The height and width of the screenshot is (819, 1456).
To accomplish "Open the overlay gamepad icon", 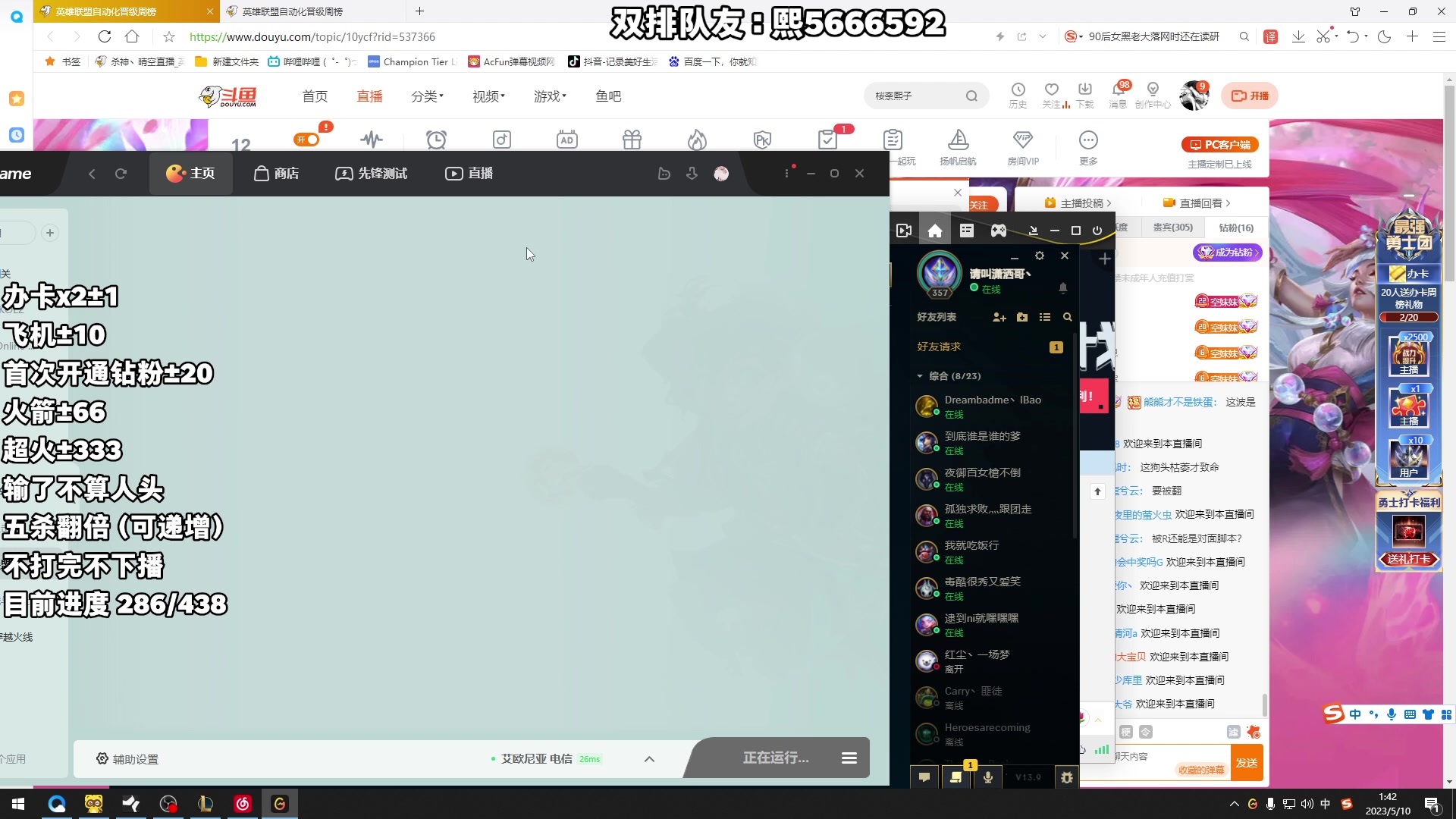I will pyautogui.click(x=999, y=231).
